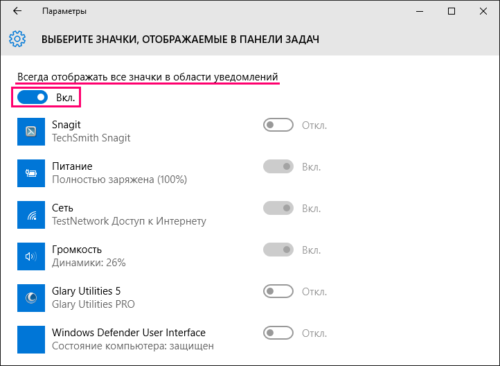The height and width of the screenshot is (366, 500).
Task: Click the Snagit name label
Action: click(66, 125)
